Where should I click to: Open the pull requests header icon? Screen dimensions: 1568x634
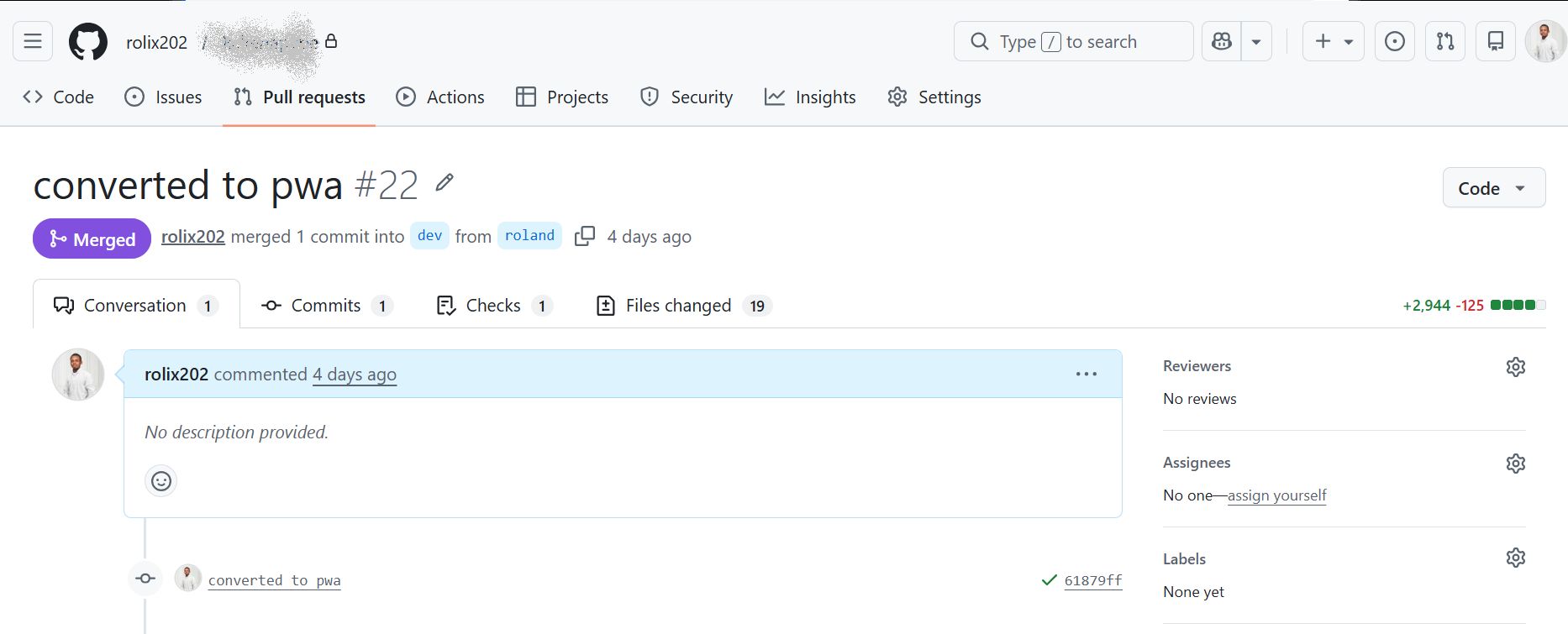click(x=1445, y=41)
